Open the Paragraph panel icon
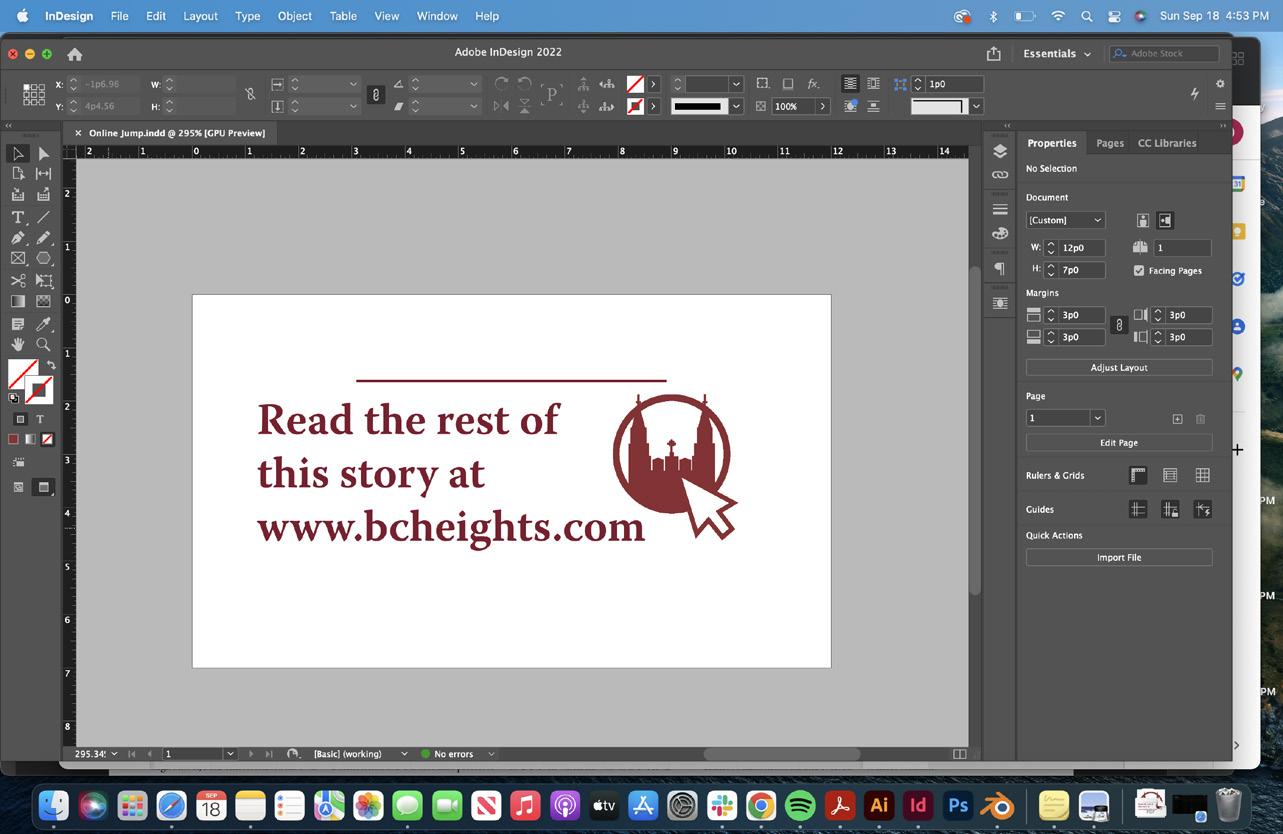The image size is (1283, 834). 1000,268
